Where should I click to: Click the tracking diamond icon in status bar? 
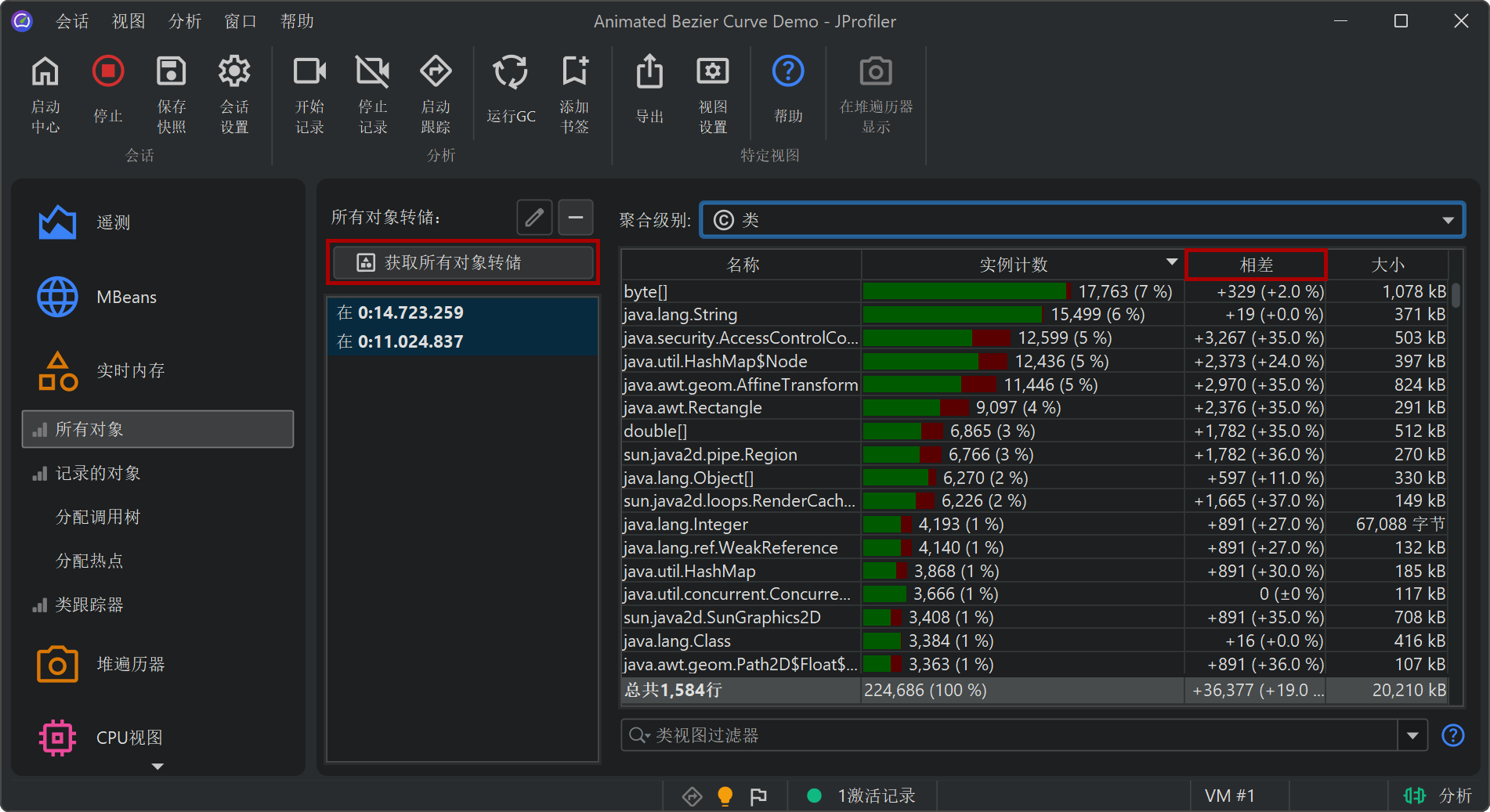click(692, 796)
